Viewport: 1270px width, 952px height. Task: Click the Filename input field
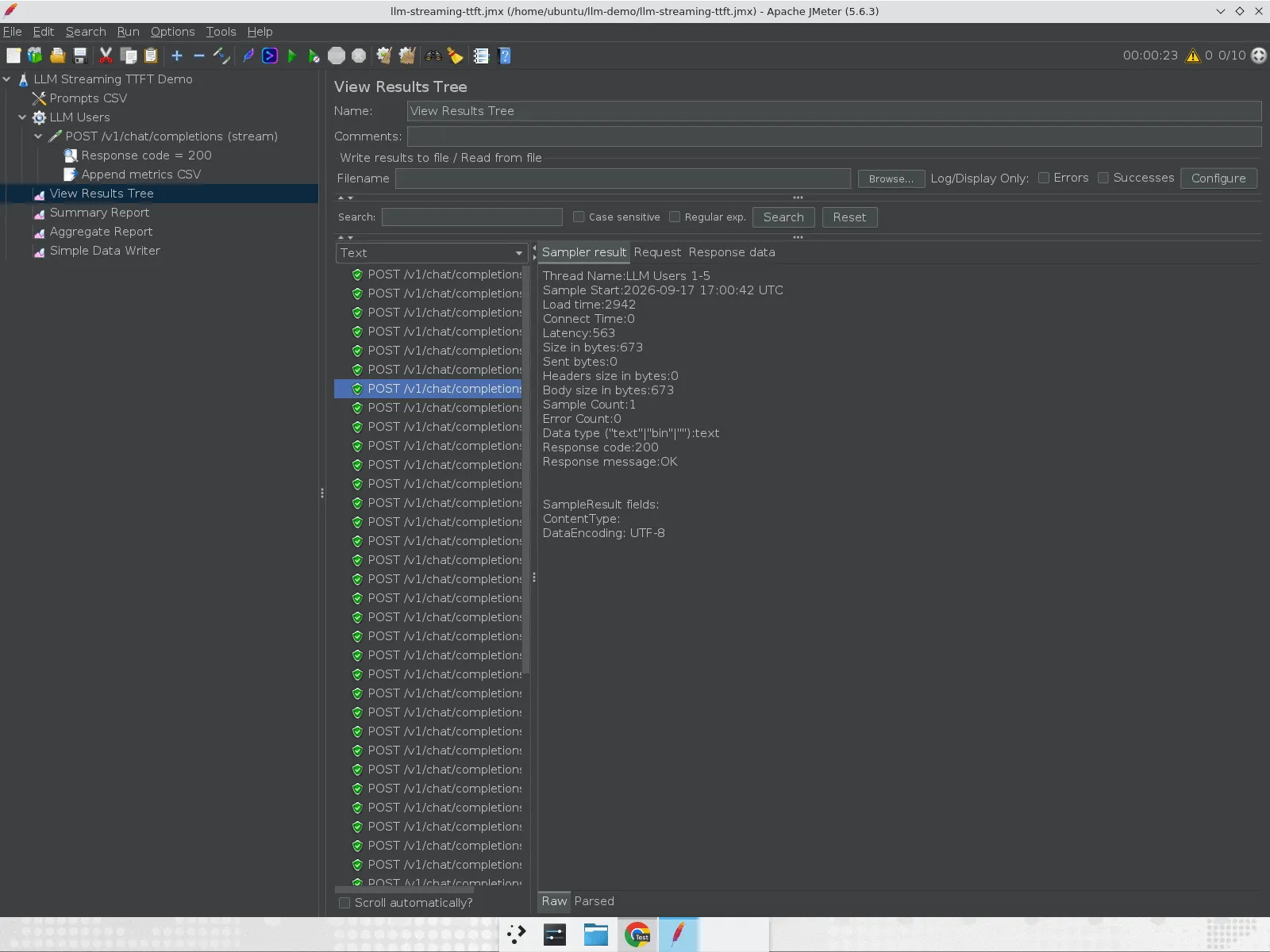(623, 178)
